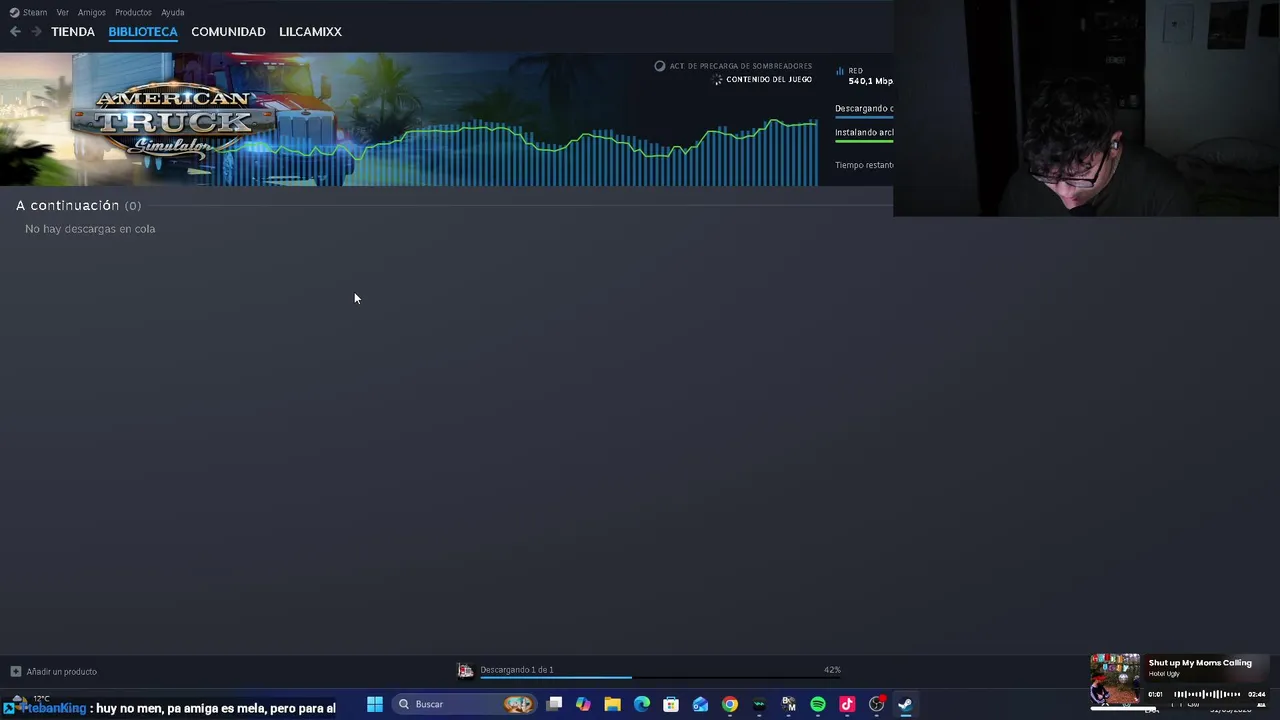
Task: Click the network bars icon beside RED
Action: tap(839, 71)
